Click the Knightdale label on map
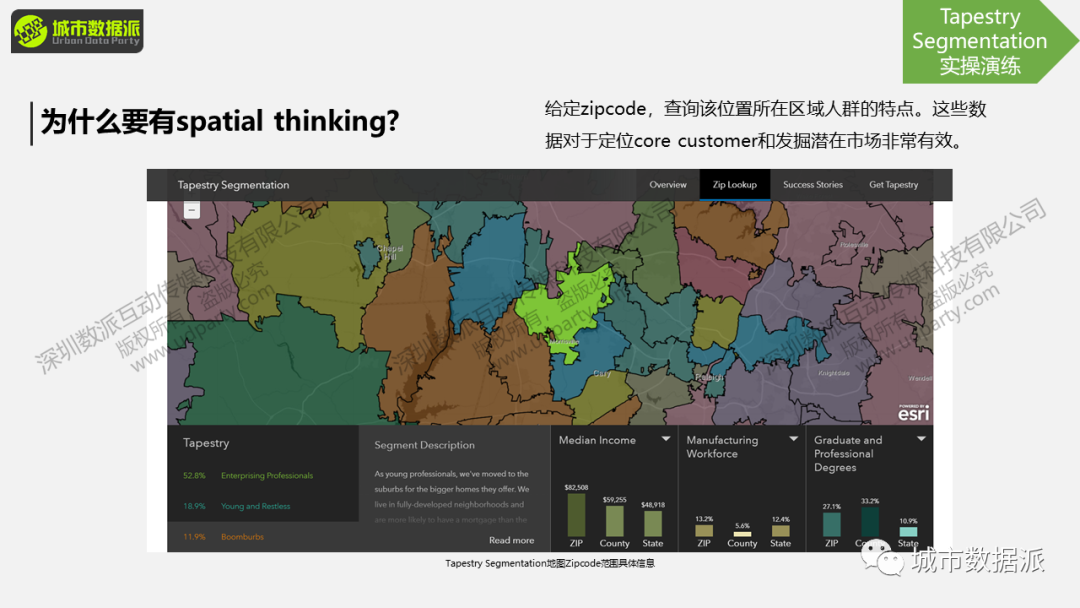 click(833, 373)
